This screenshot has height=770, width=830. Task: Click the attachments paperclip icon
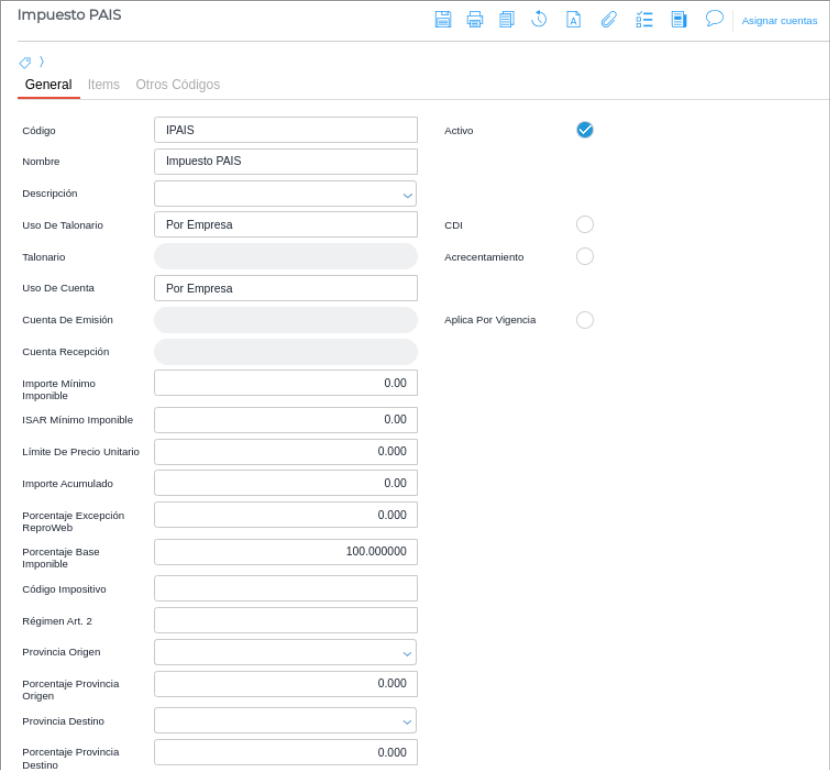pos(608,19)
